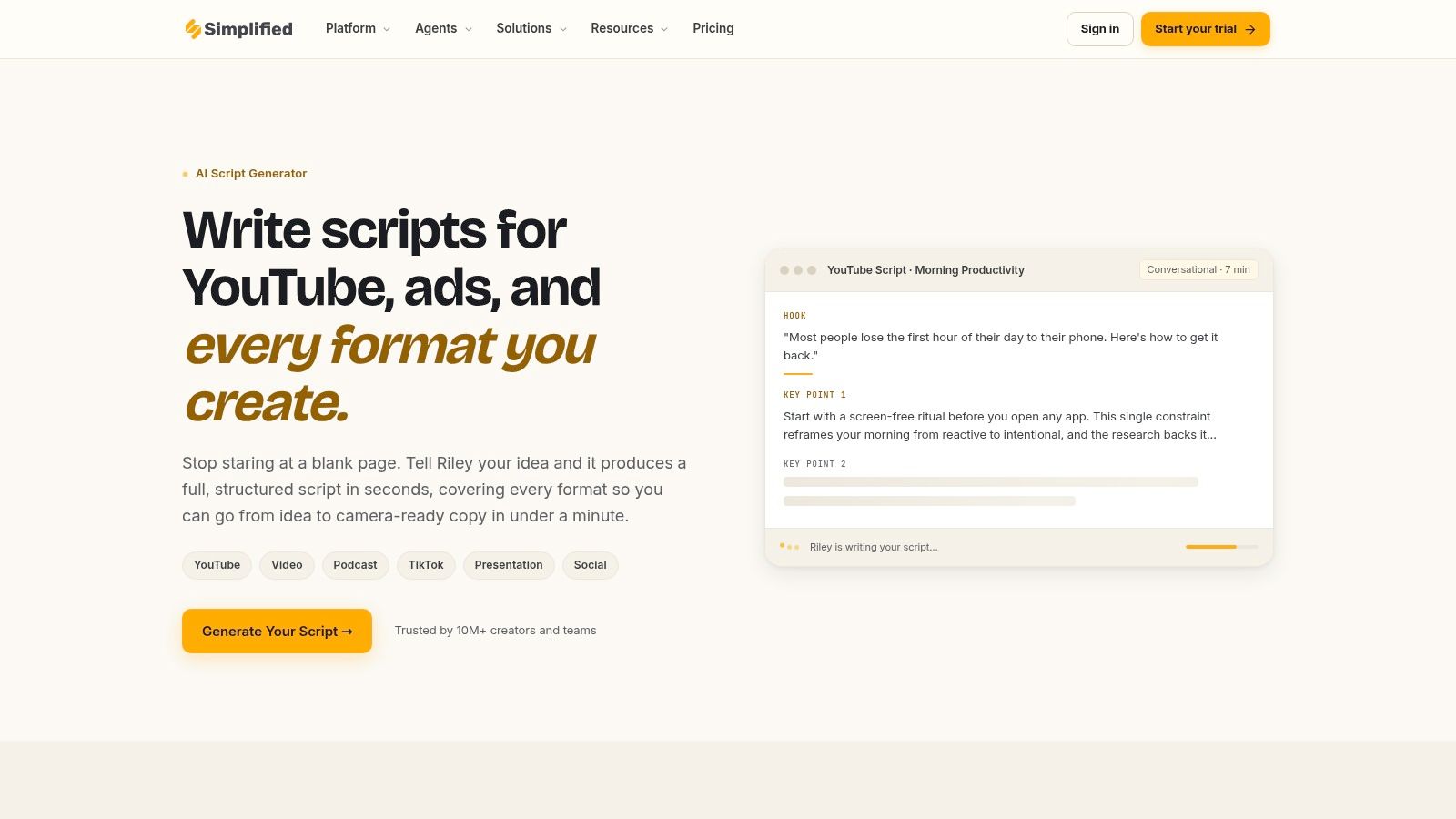Click the script writing progress bar
1456x819 pixels.
click(x=1222, y=547)
